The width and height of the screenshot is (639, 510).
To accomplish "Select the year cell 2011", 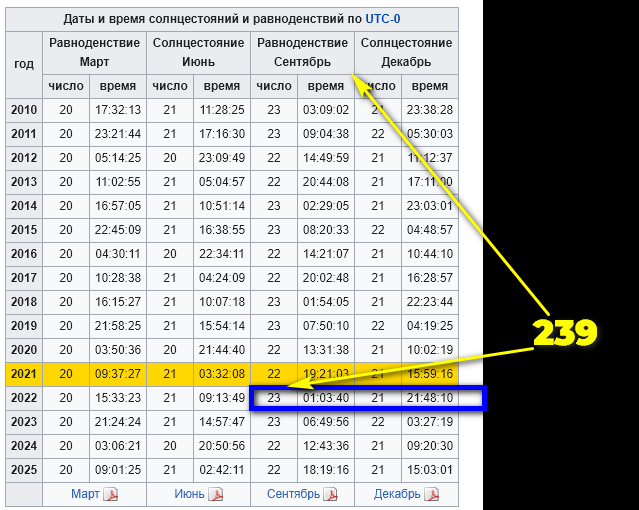I will click(x=24, y=134).
